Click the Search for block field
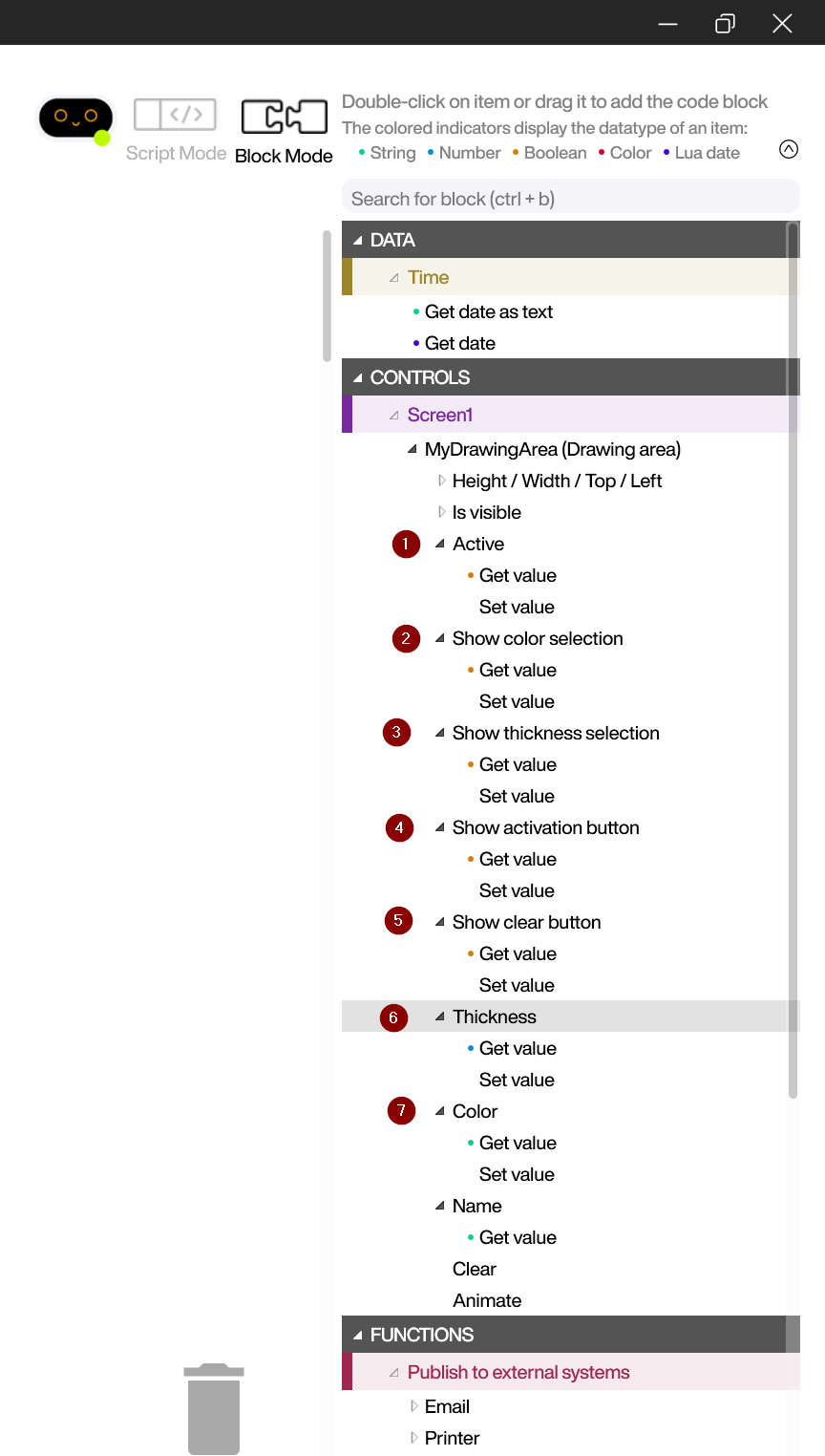Viewport: 825px width, 1456px height. (570, 199)
